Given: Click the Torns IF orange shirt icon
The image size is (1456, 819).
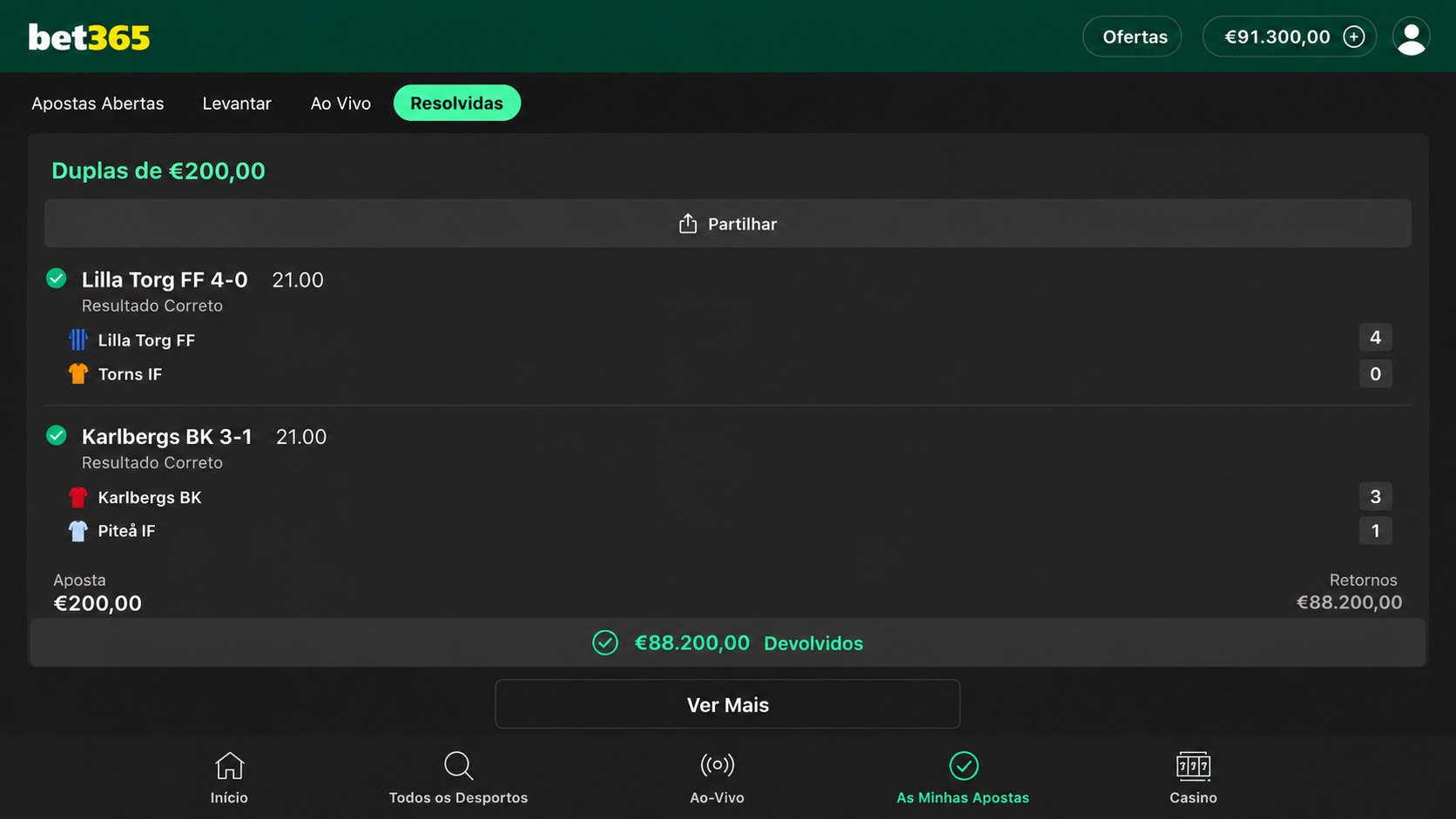Looking at the screenshot, I should [78, 373].
